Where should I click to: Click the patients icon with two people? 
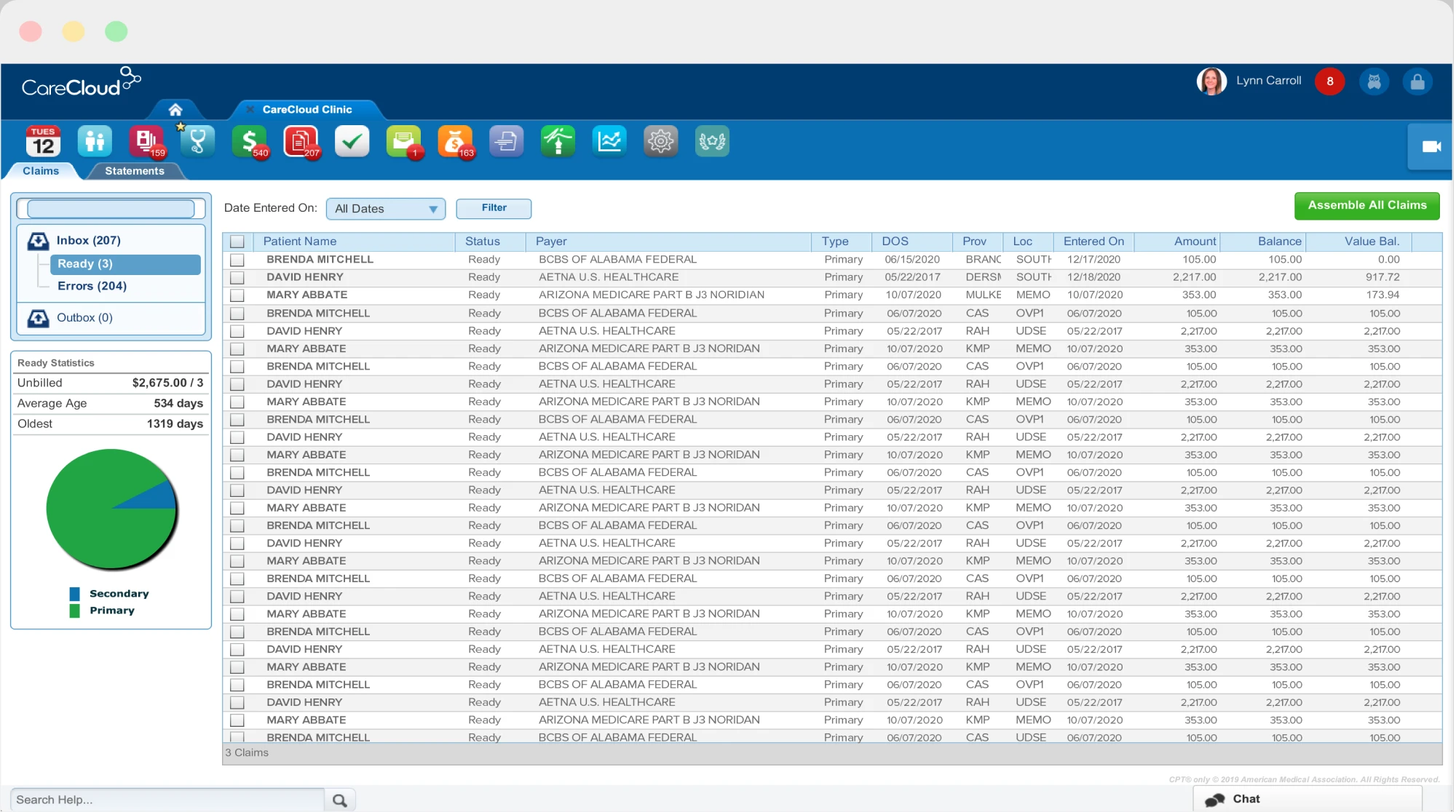coord(95,141)
